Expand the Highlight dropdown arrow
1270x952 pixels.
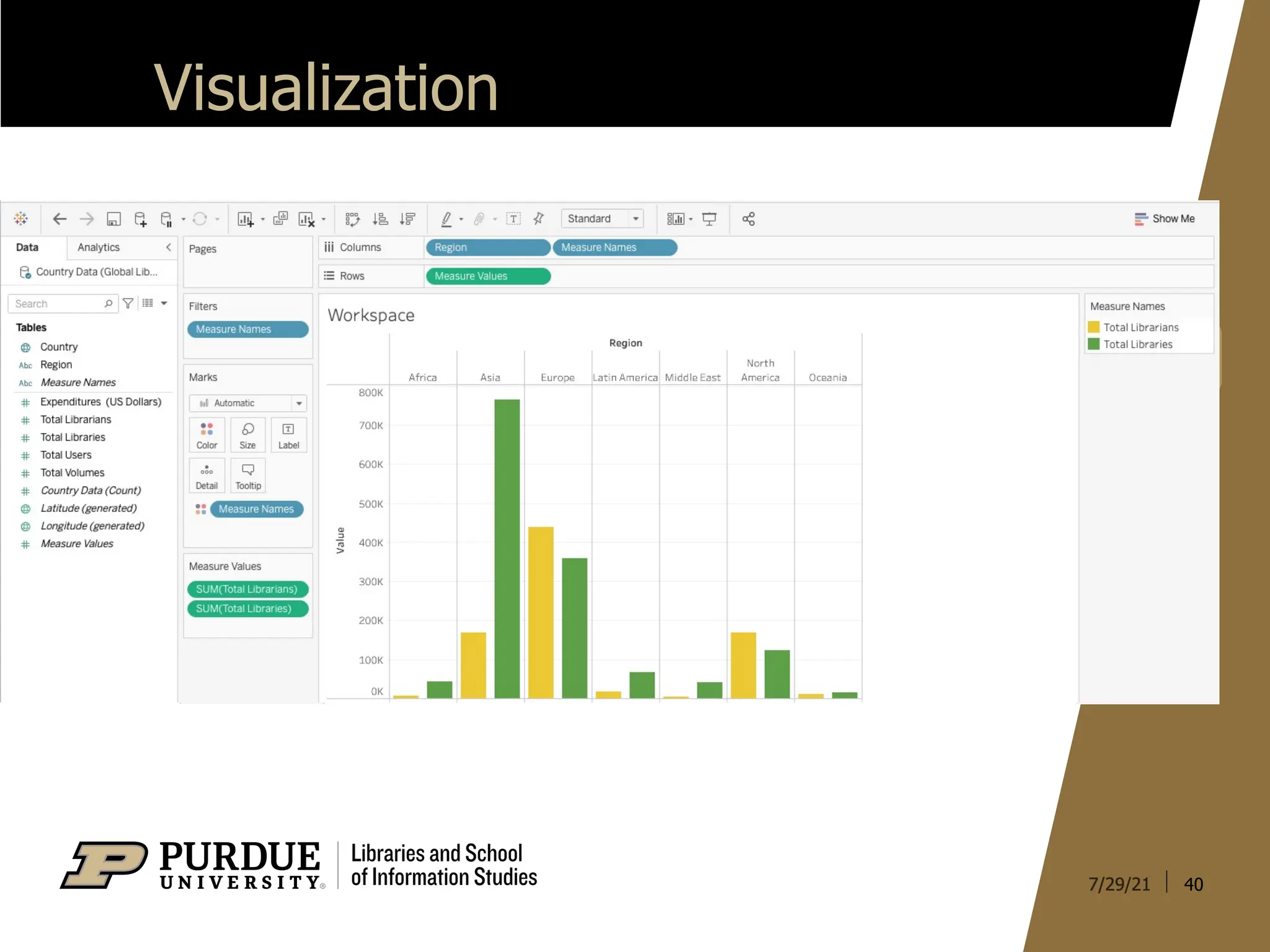point(461,219)
